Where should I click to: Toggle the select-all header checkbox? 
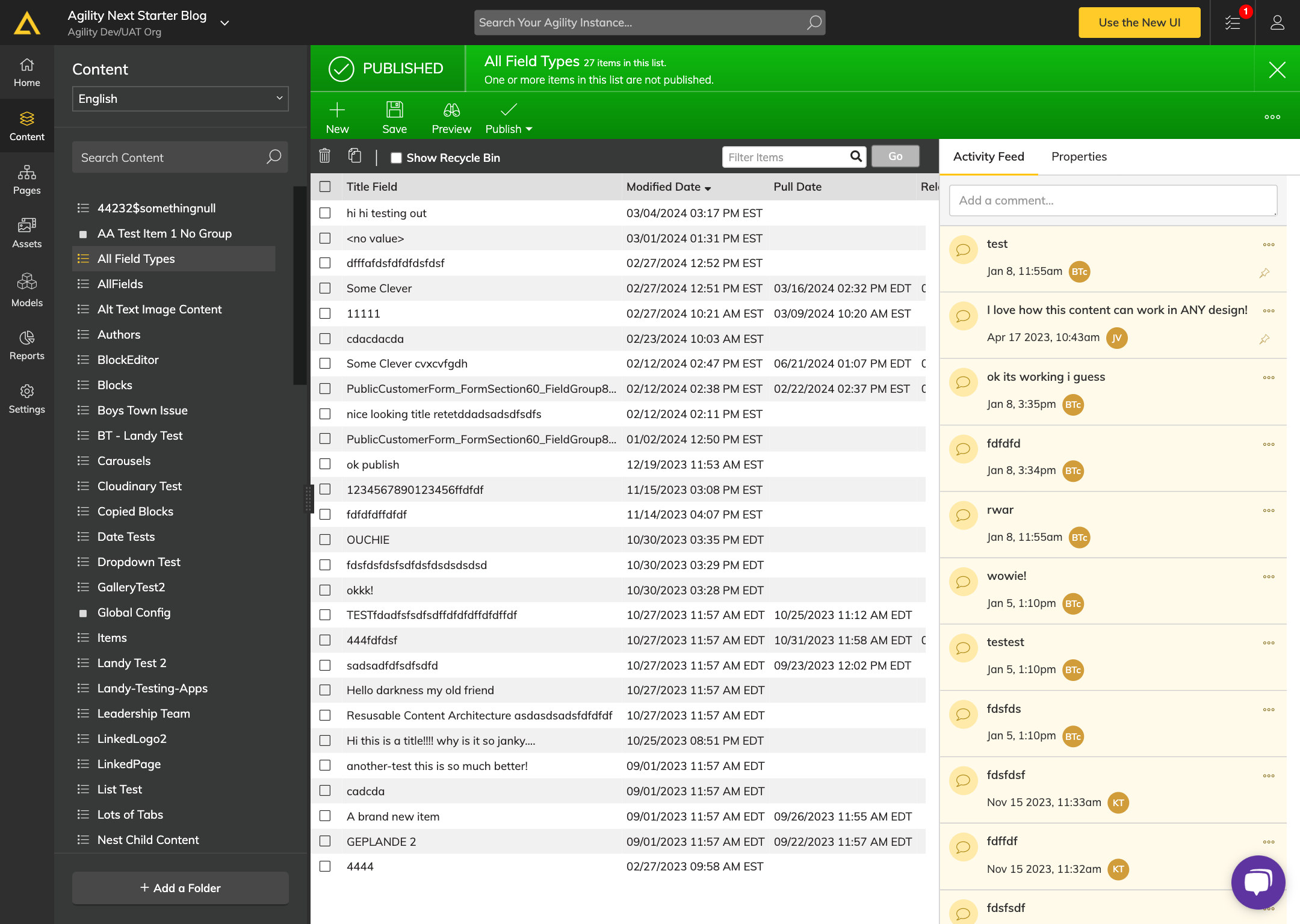point(325,186)
